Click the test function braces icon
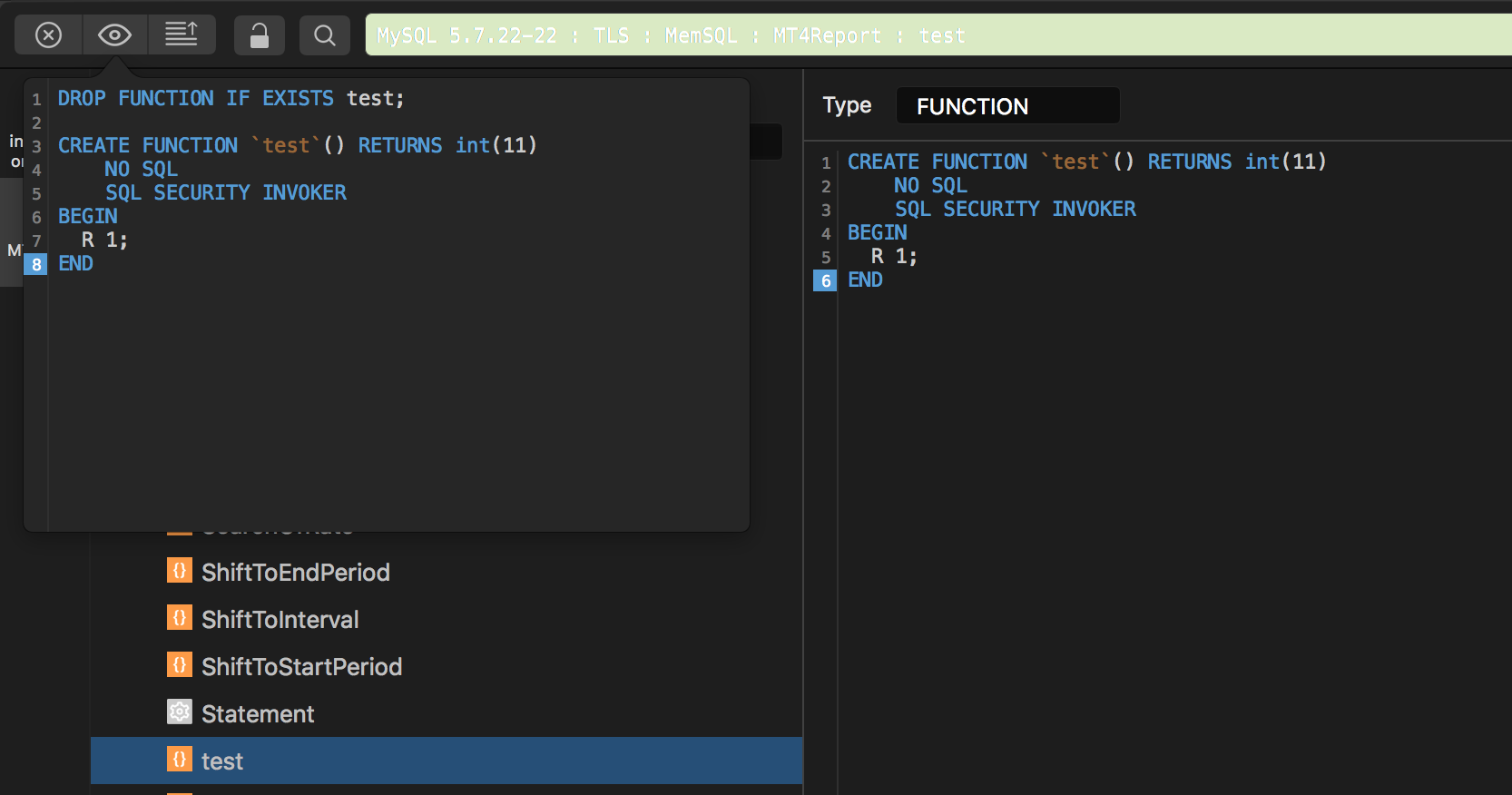 click(180, 759)
